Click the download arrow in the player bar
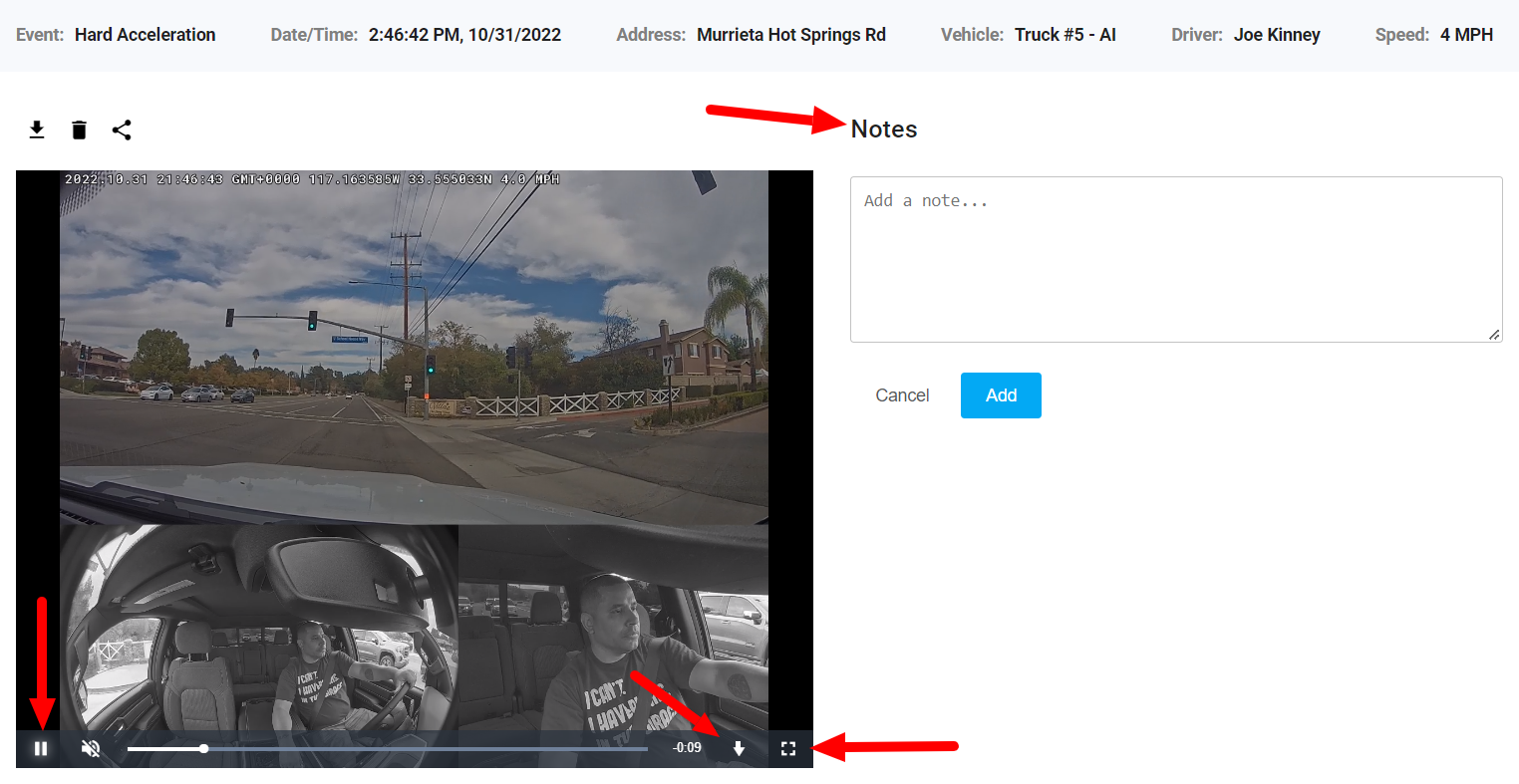 pos(739,748)
